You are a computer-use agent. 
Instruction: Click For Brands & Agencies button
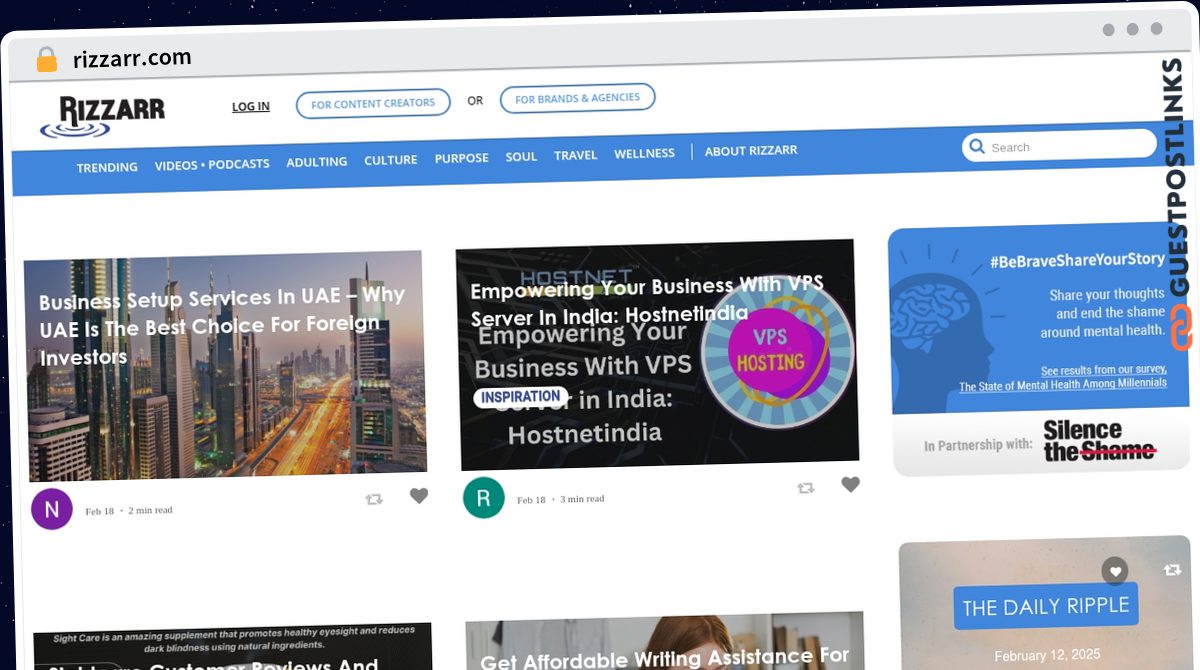[x=578, y=98]
